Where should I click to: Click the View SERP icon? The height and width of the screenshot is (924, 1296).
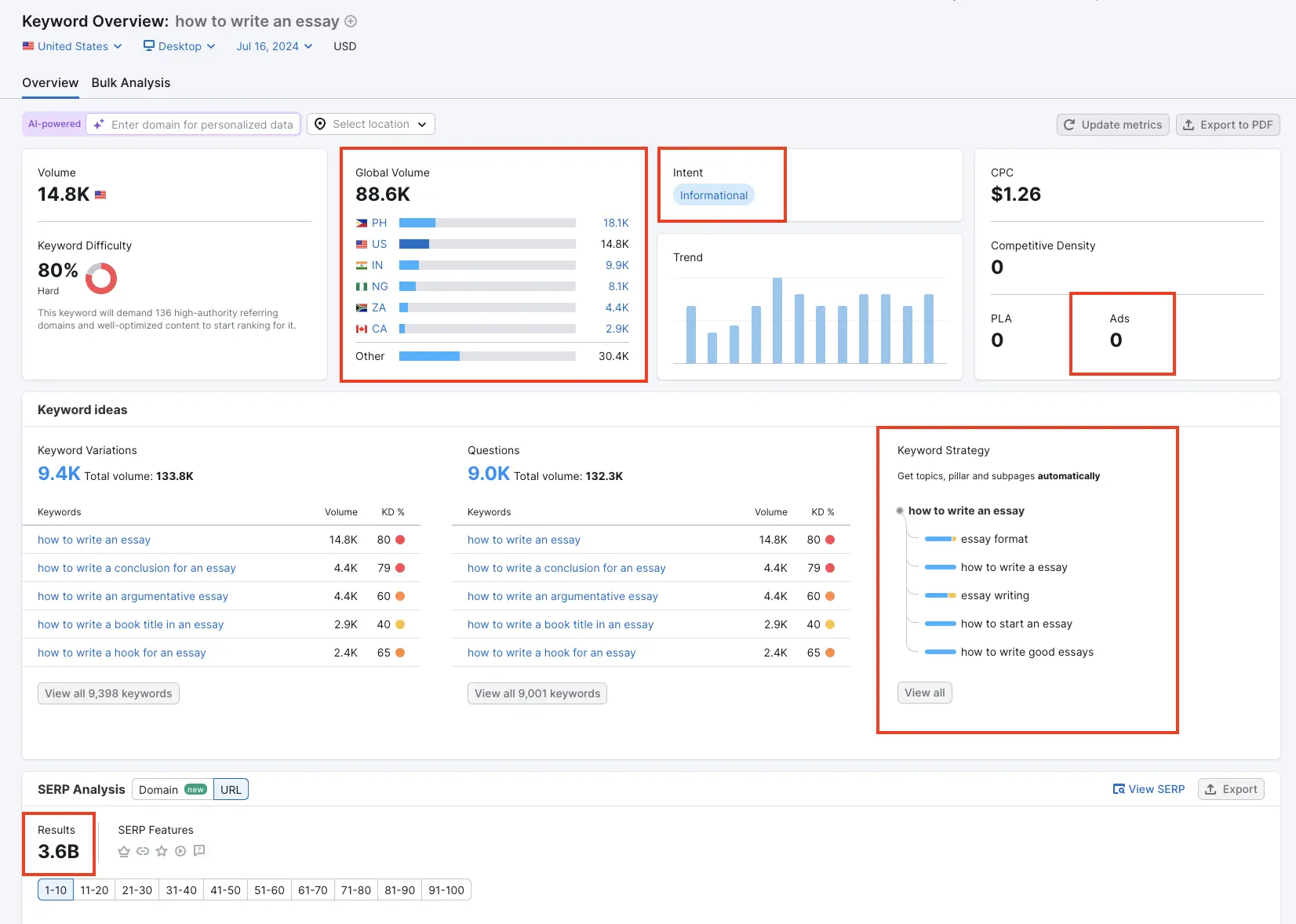(x=1119, y=789)
